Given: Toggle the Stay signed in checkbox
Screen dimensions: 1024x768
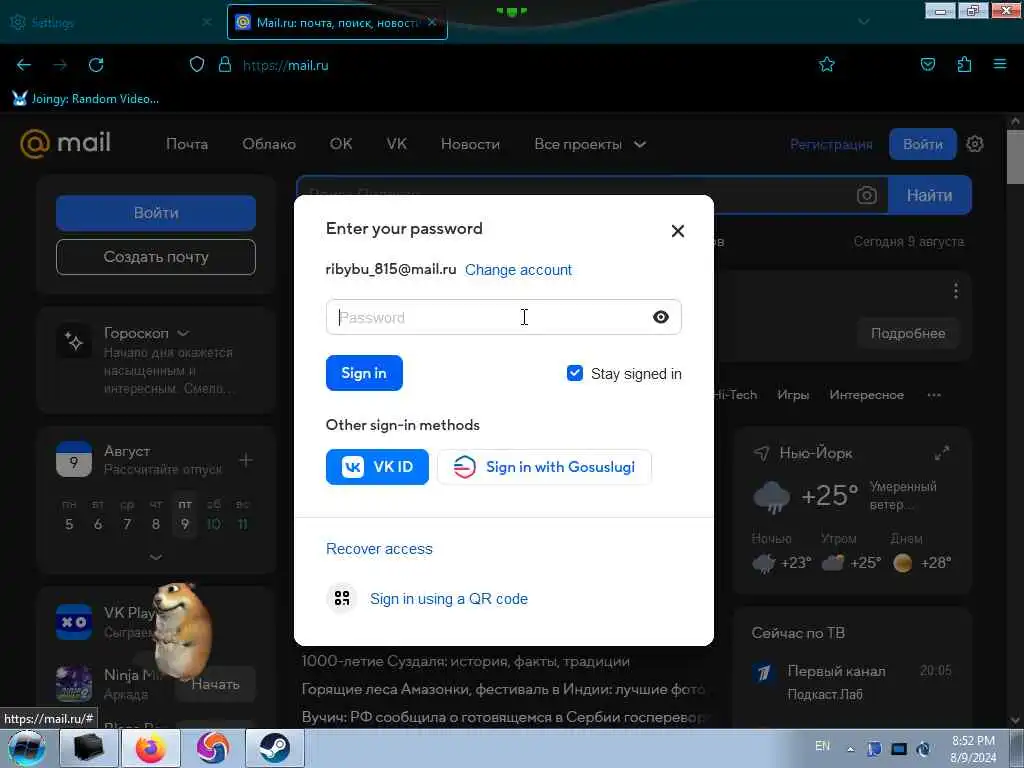Looking at the screenshot, I should [x=575, y=373].
